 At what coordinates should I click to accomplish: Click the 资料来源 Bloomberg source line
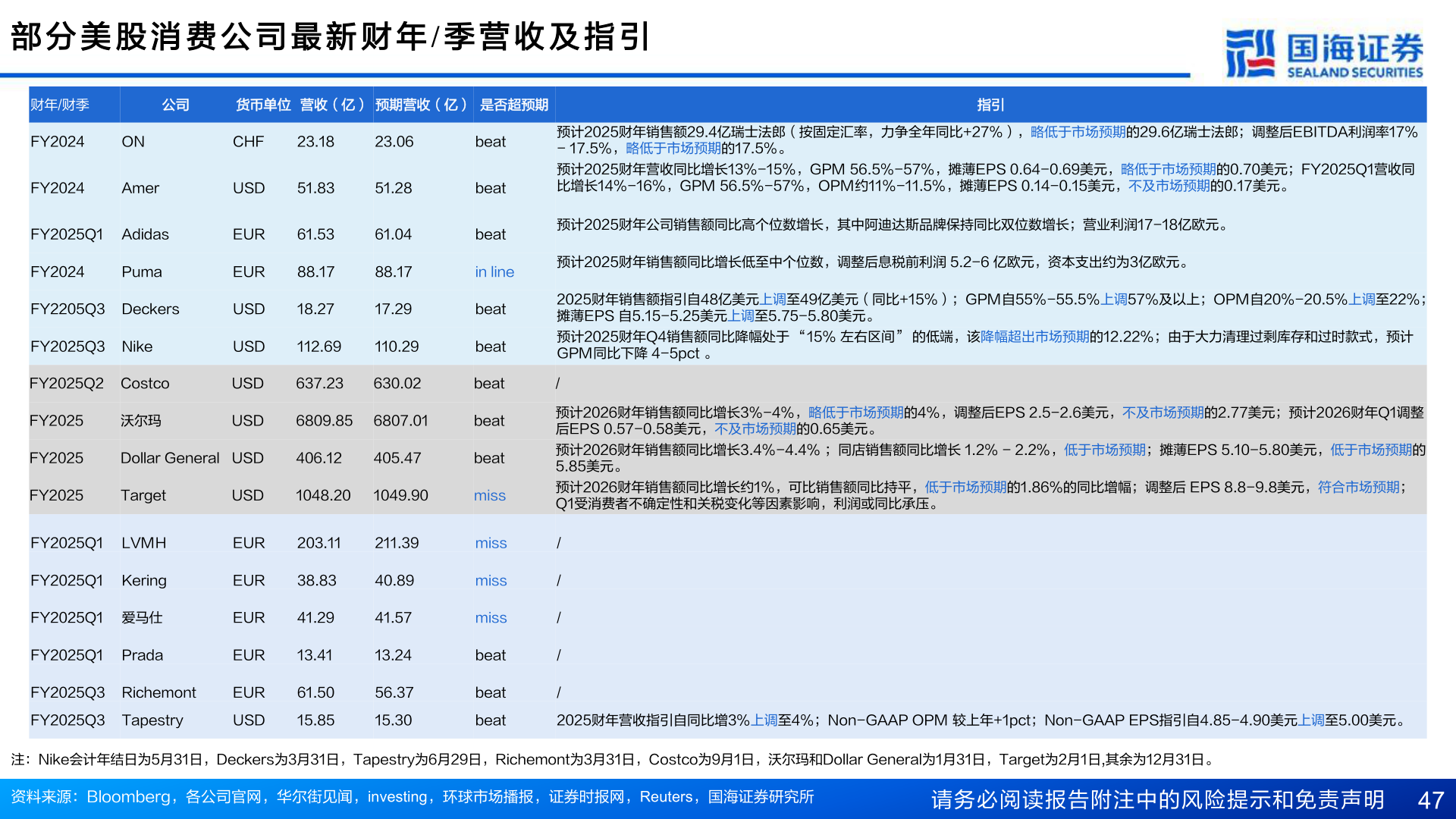(x=413, y=797)
